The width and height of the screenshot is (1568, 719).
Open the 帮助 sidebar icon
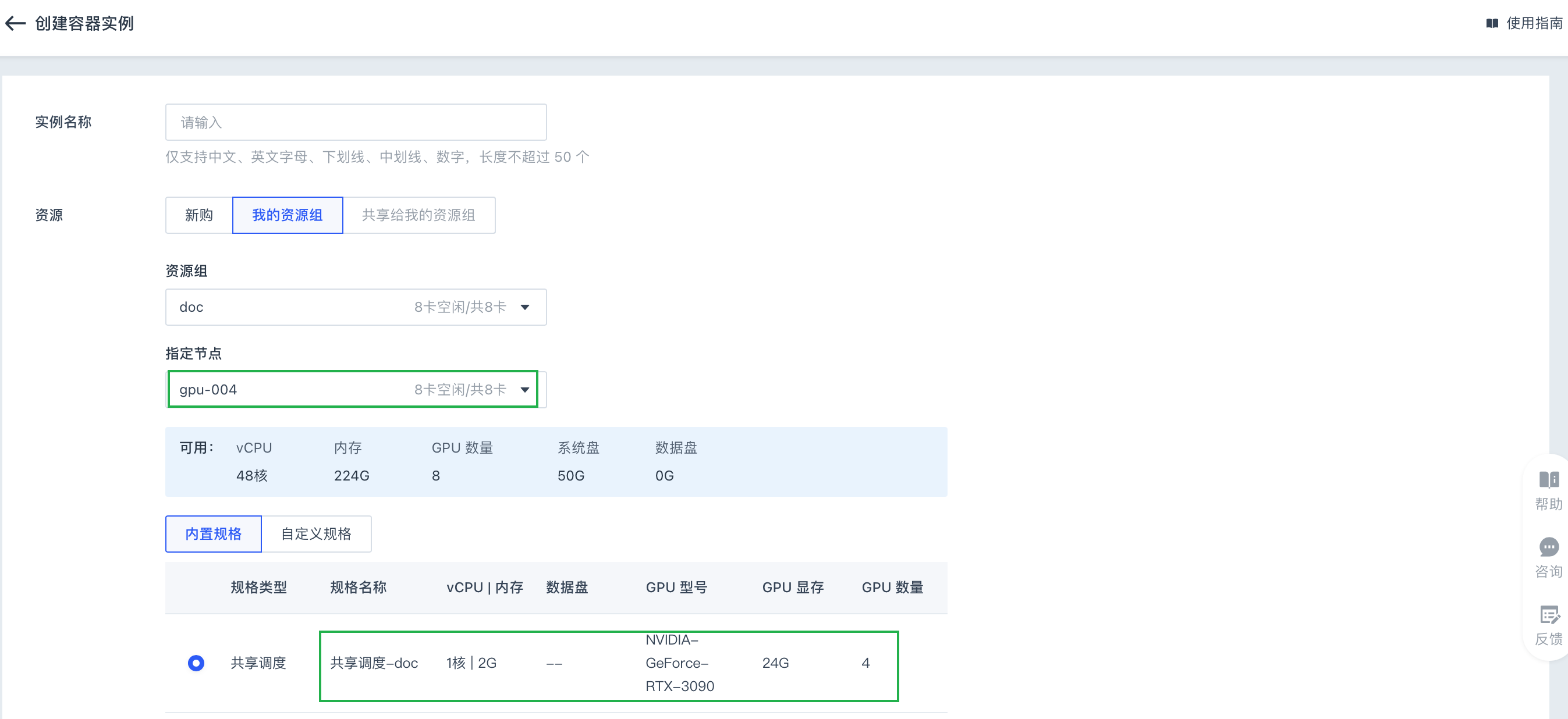(1549, 479)
